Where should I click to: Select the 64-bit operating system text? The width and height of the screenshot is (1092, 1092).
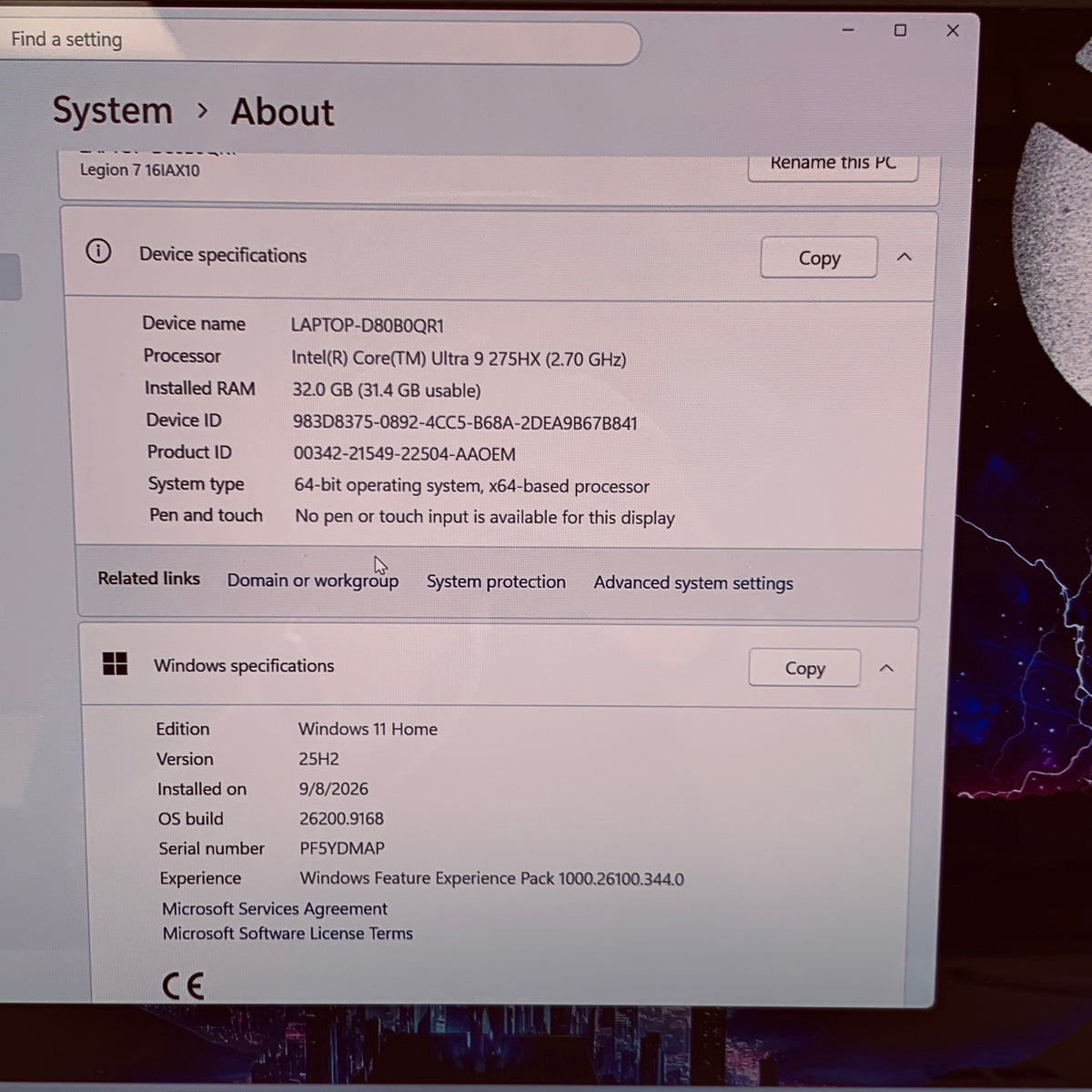471,486
